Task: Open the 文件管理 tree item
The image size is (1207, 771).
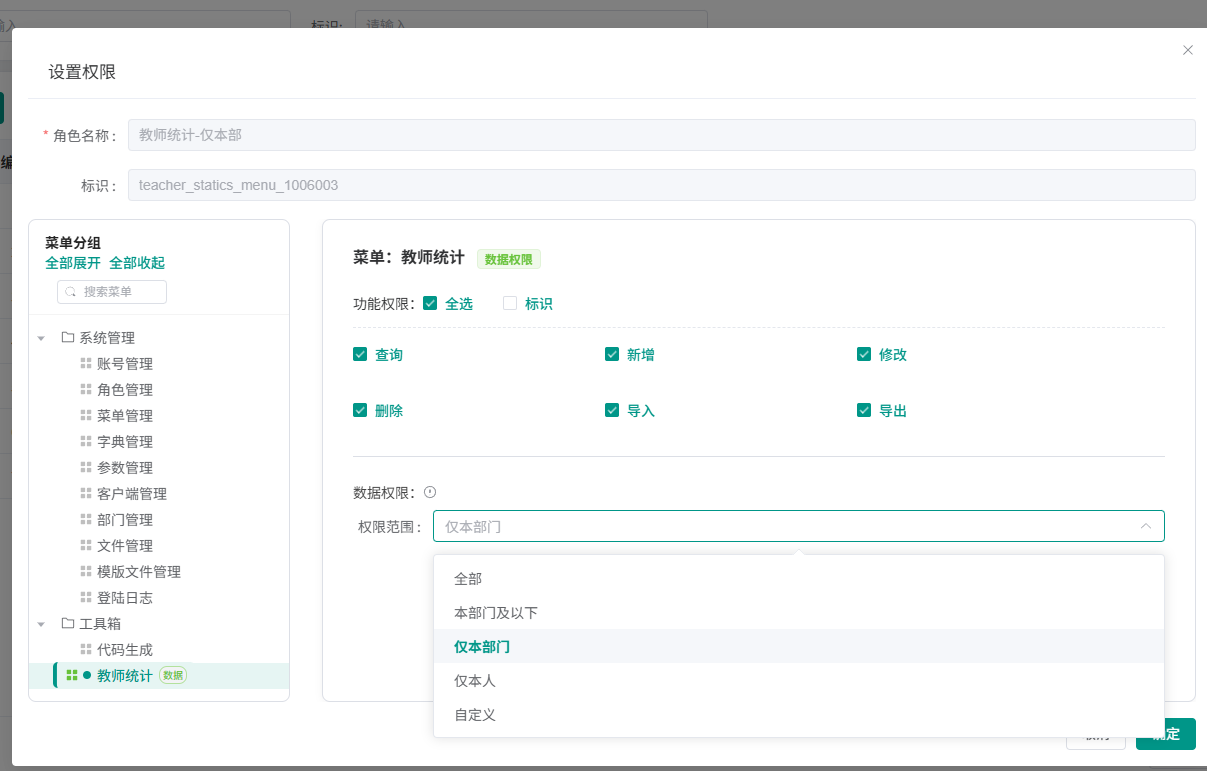Action: 125,546
